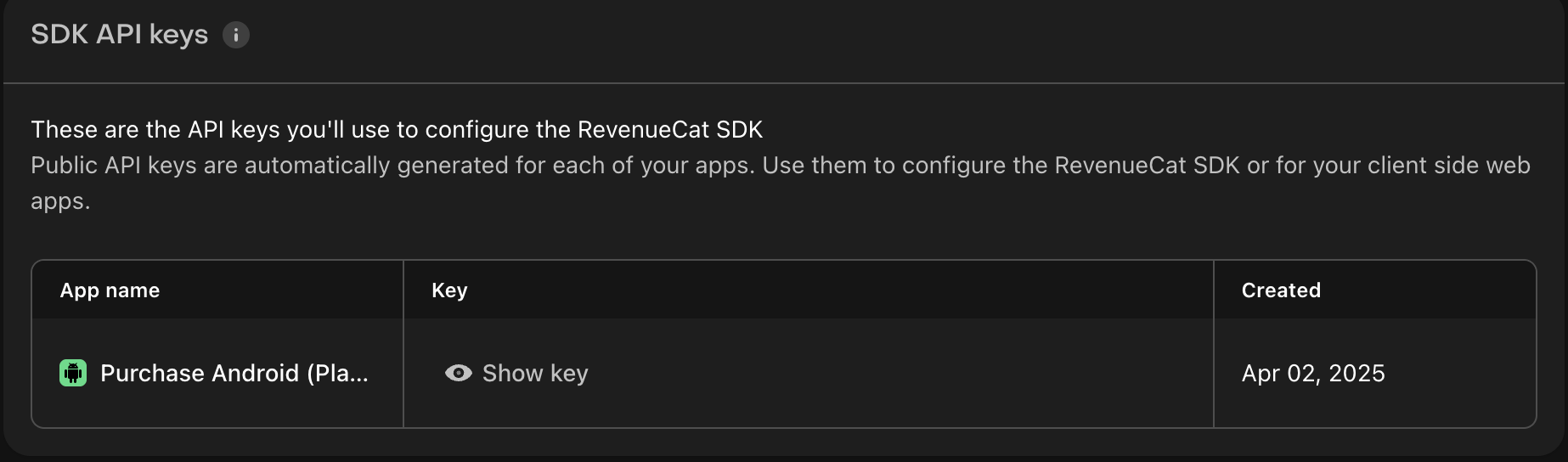Click the 'These are the API keys' sentence
The image size is (1568, 462).
click(397, 129)
